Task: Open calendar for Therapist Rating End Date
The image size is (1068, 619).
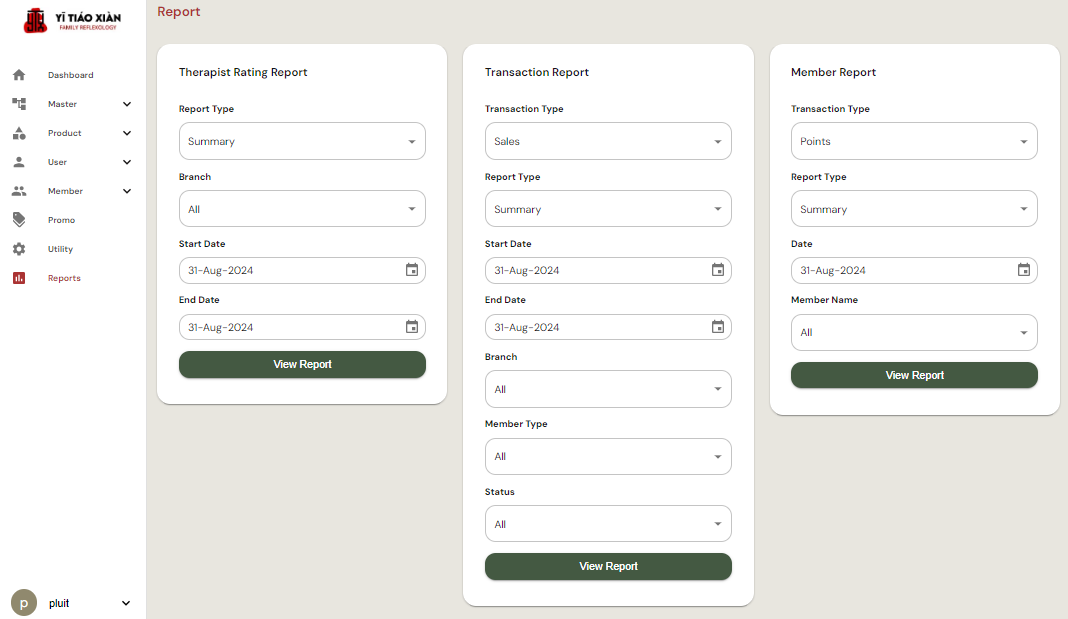Action: (x=412, y=327)
